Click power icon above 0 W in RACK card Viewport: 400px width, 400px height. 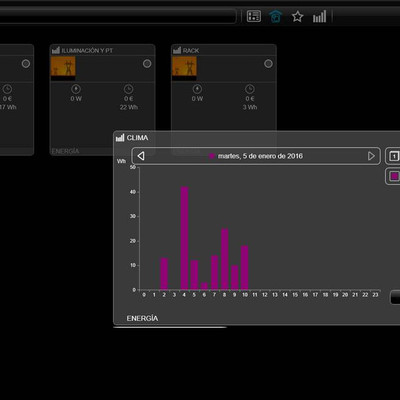tap(197, 89)
